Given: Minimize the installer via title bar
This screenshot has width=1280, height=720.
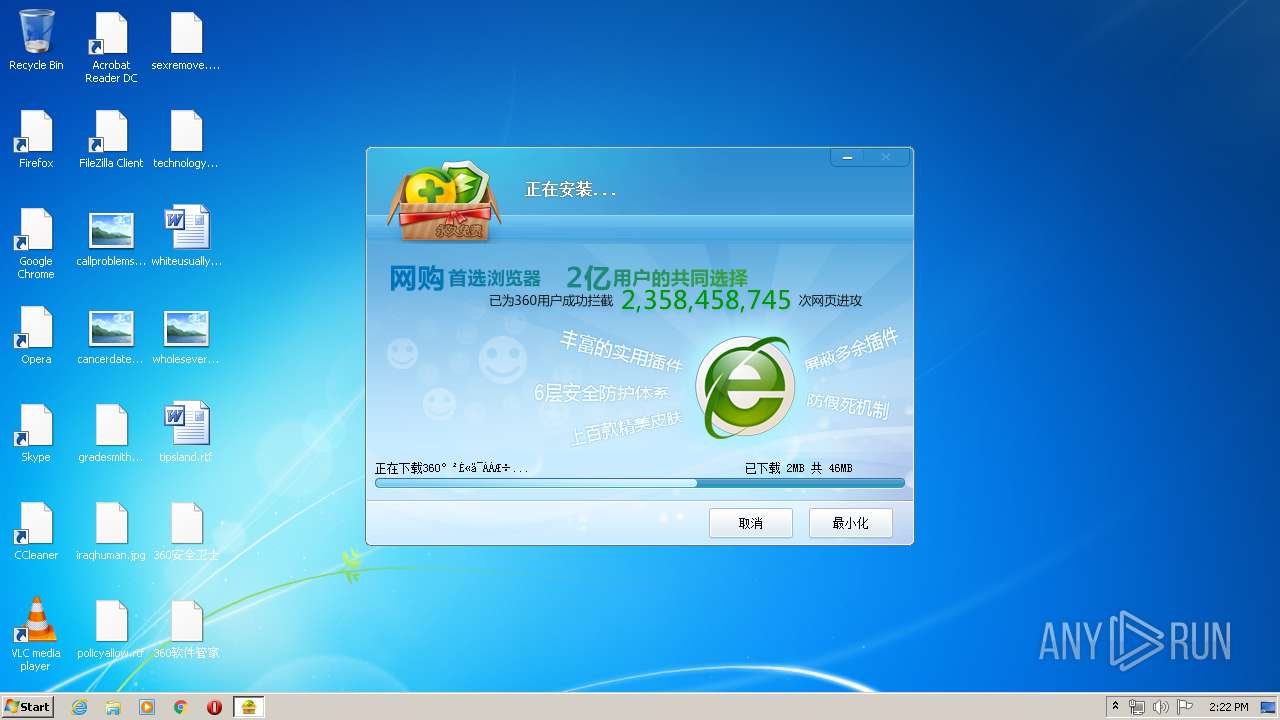Looking at the screenshot, I should [848, 157].
